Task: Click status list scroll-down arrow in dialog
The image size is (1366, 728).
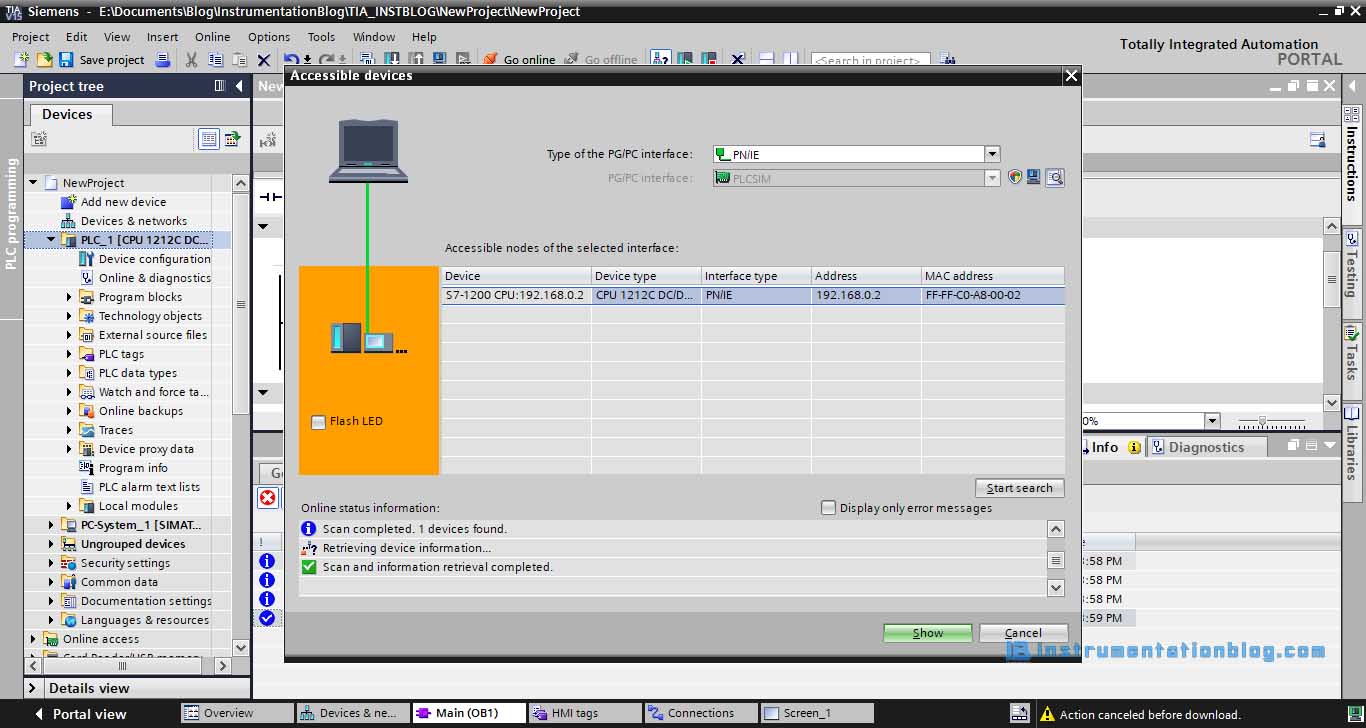Action: 1055,589
